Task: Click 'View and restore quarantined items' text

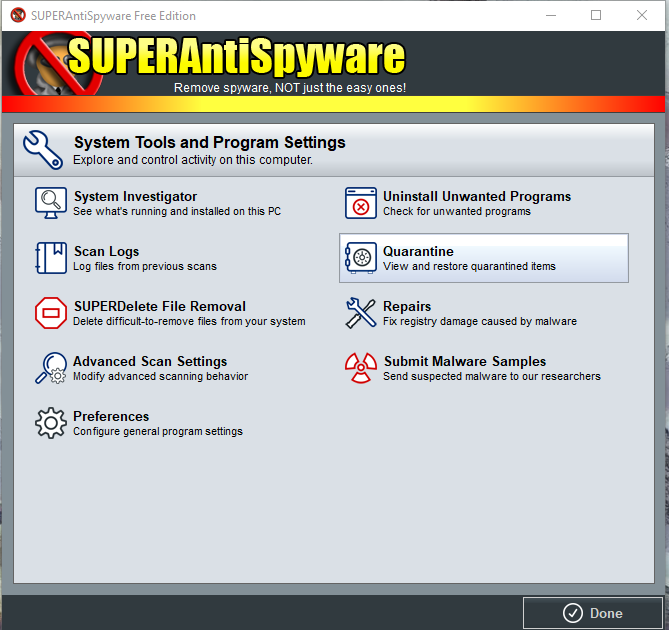Action: [x=469, y=266]
